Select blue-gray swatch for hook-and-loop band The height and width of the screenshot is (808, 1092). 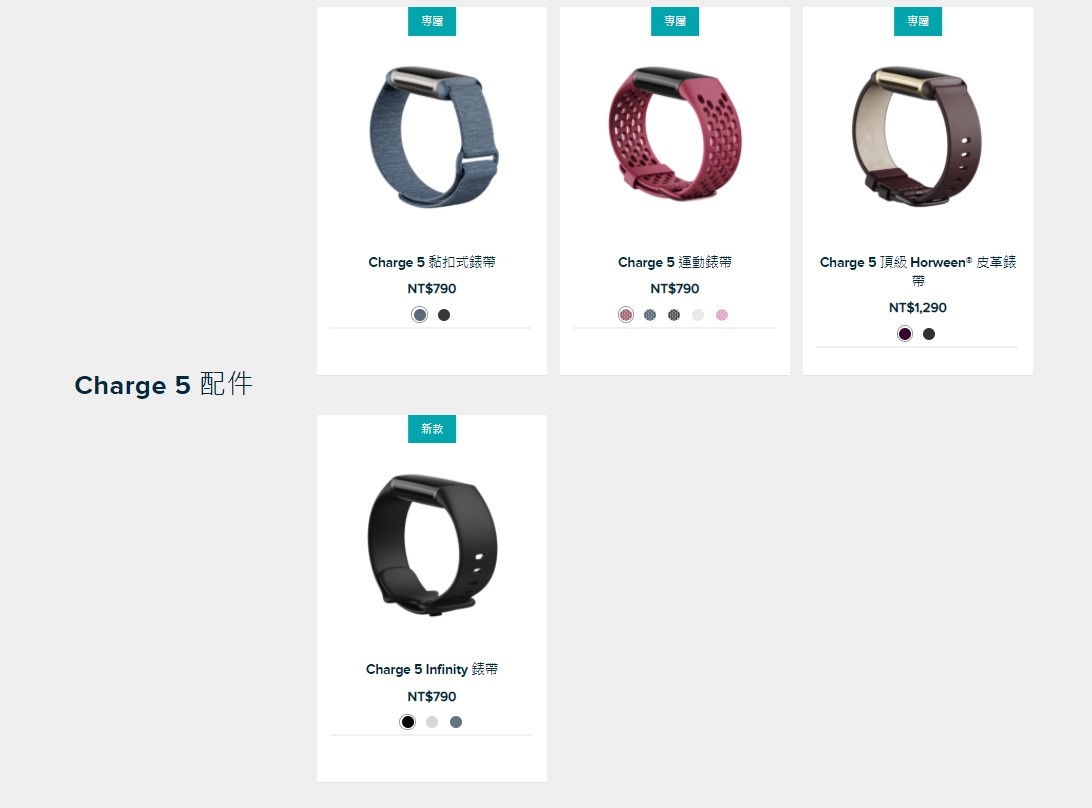(419, 315)
